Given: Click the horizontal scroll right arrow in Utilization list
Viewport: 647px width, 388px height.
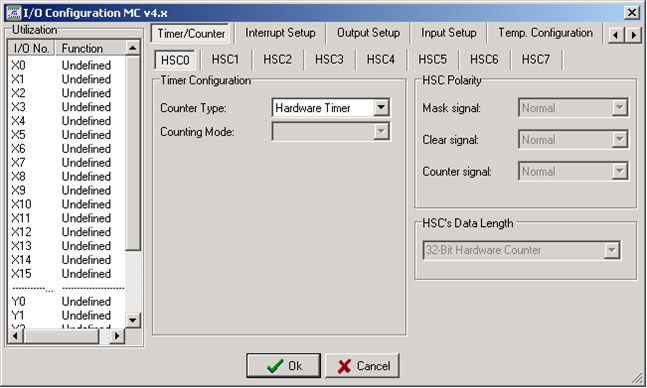Looking at the screenshot, I should pyautogui.click(x=117, y=336).
